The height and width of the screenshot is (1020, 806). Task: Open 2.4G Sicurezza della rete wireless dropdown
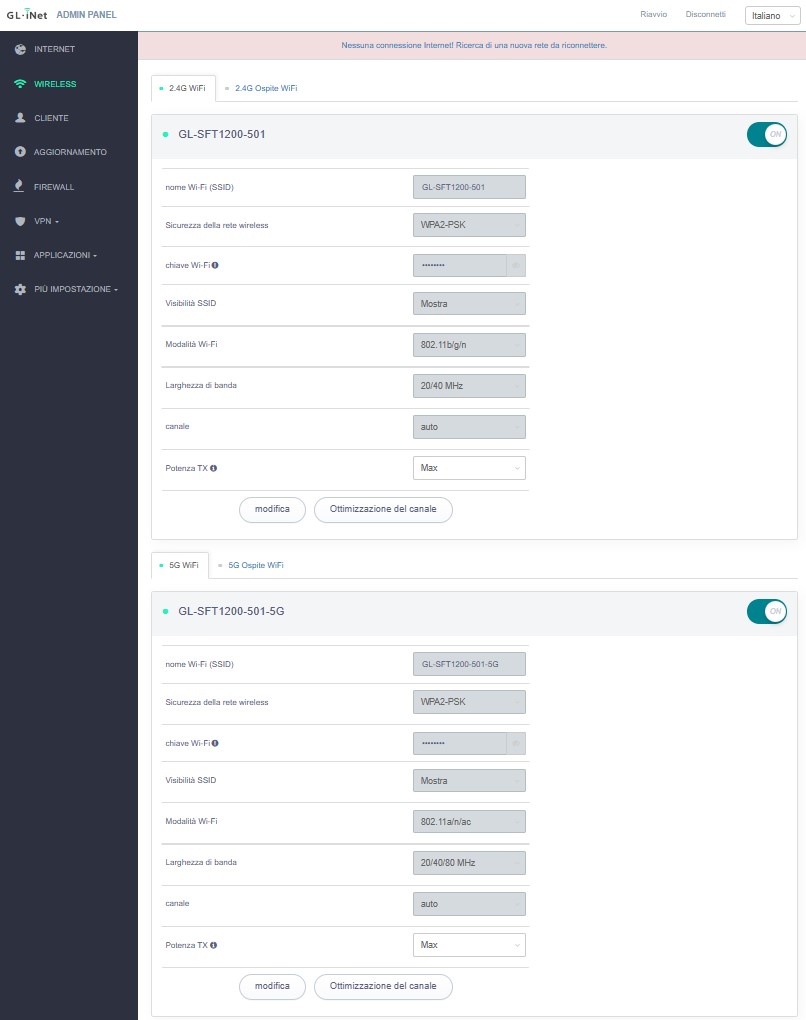[x=469, y=225]
